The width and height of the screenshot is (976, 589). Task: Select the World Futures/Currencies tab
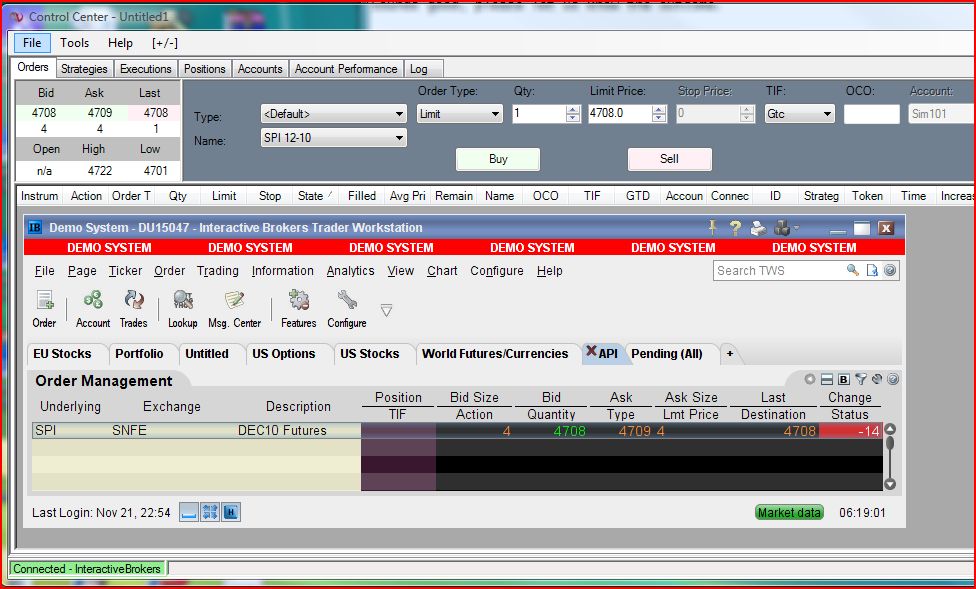pos(495,354)
